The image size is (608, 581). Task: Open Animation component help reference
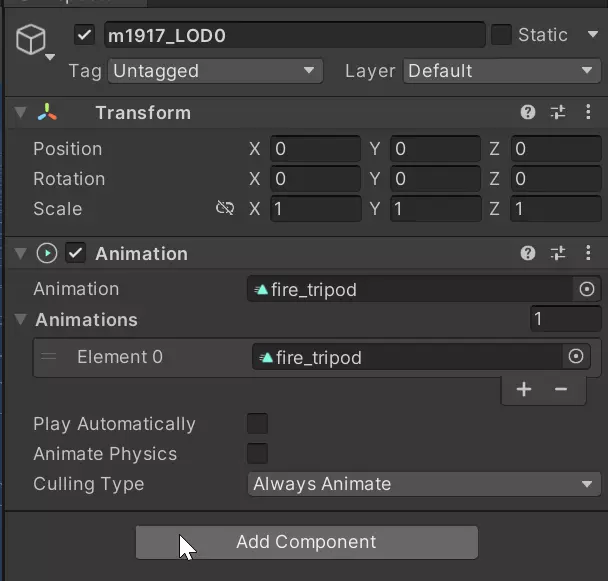click(528, 254)
